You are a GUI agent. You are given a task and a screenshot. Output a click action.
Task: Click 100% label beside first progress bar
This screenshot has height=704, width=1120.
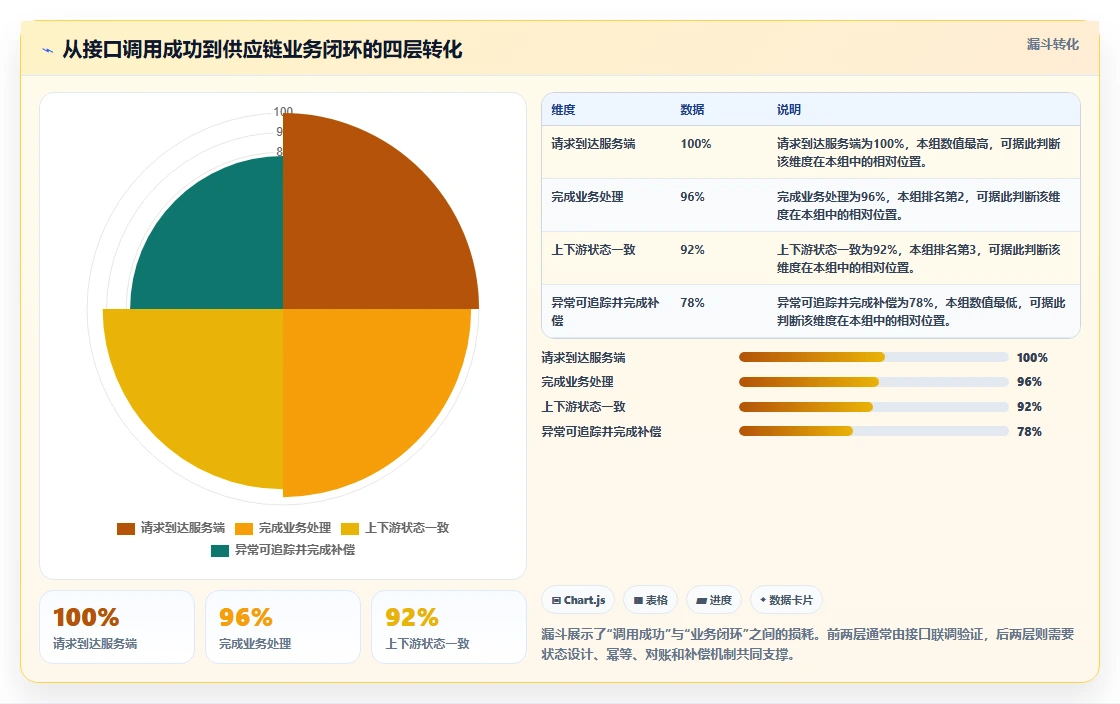pos(1032,357)
